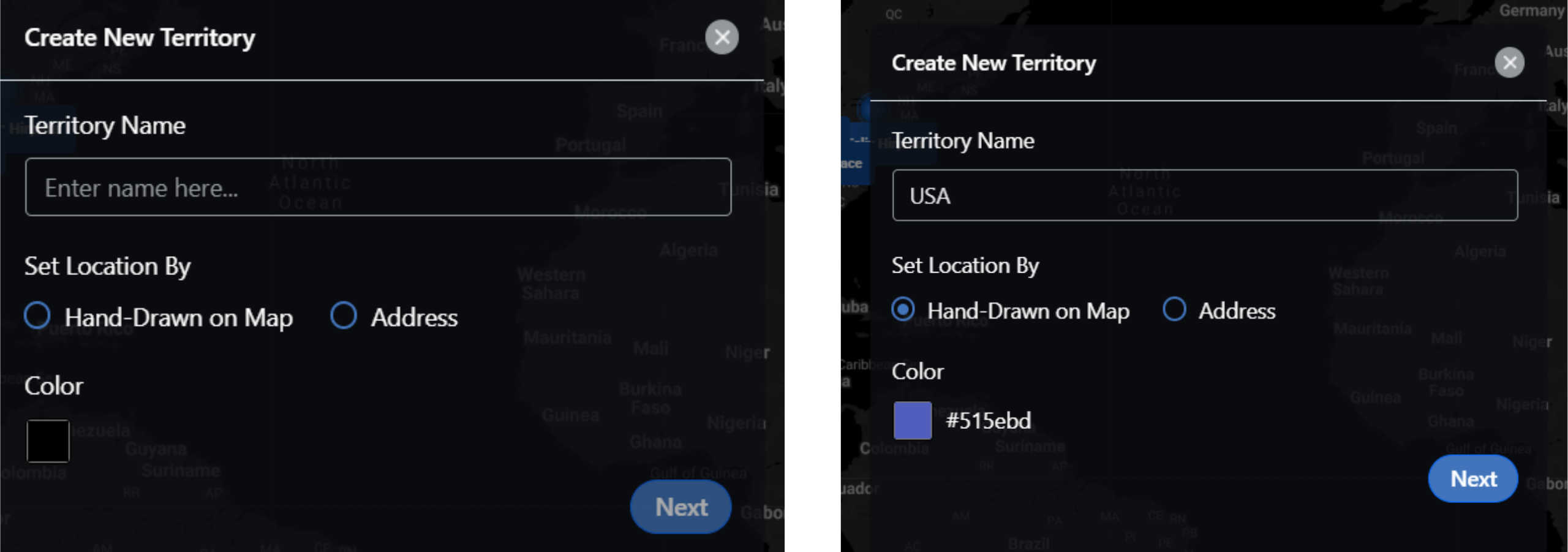Click 'Address' label text in the USA dialog
The width and height of the screenshot is (1568, 552).
(1237, 311)
